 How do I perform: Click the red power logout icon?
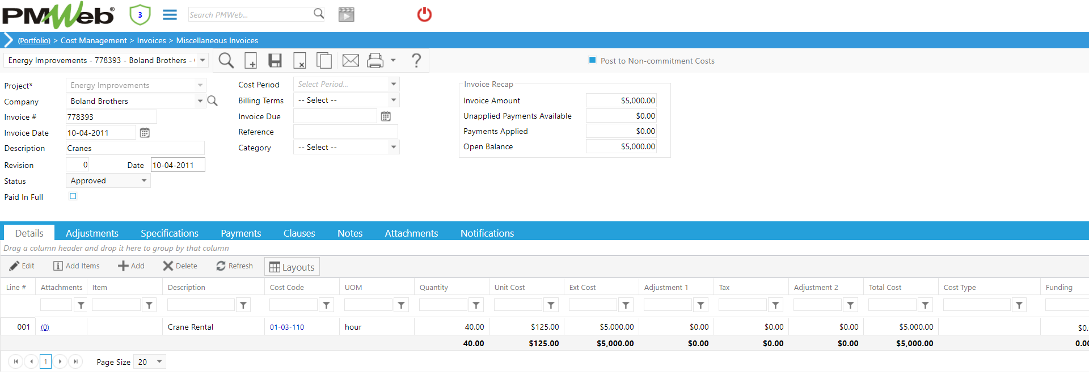click(424, 14)
